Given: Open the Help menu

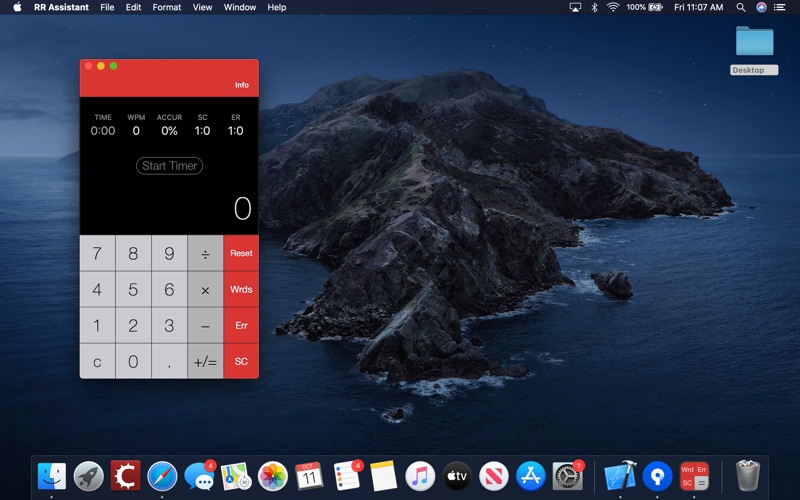Looking at the screenshot, I should 277,7.
